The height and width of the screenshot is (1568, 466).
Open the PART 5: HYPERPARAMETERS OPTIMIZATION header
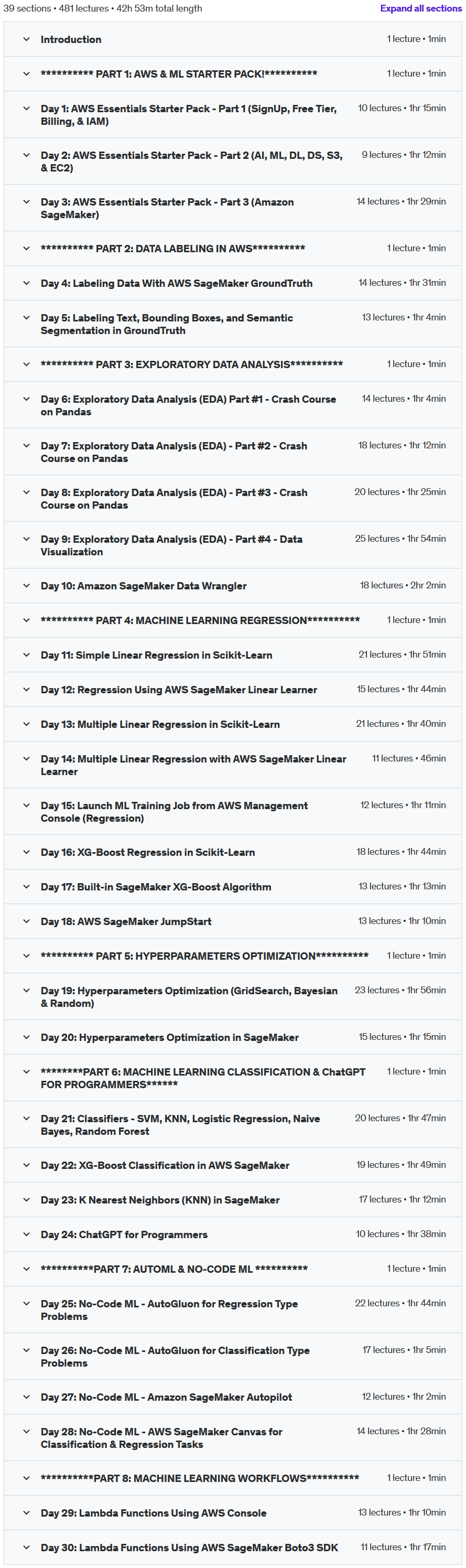tap(232, 956)
